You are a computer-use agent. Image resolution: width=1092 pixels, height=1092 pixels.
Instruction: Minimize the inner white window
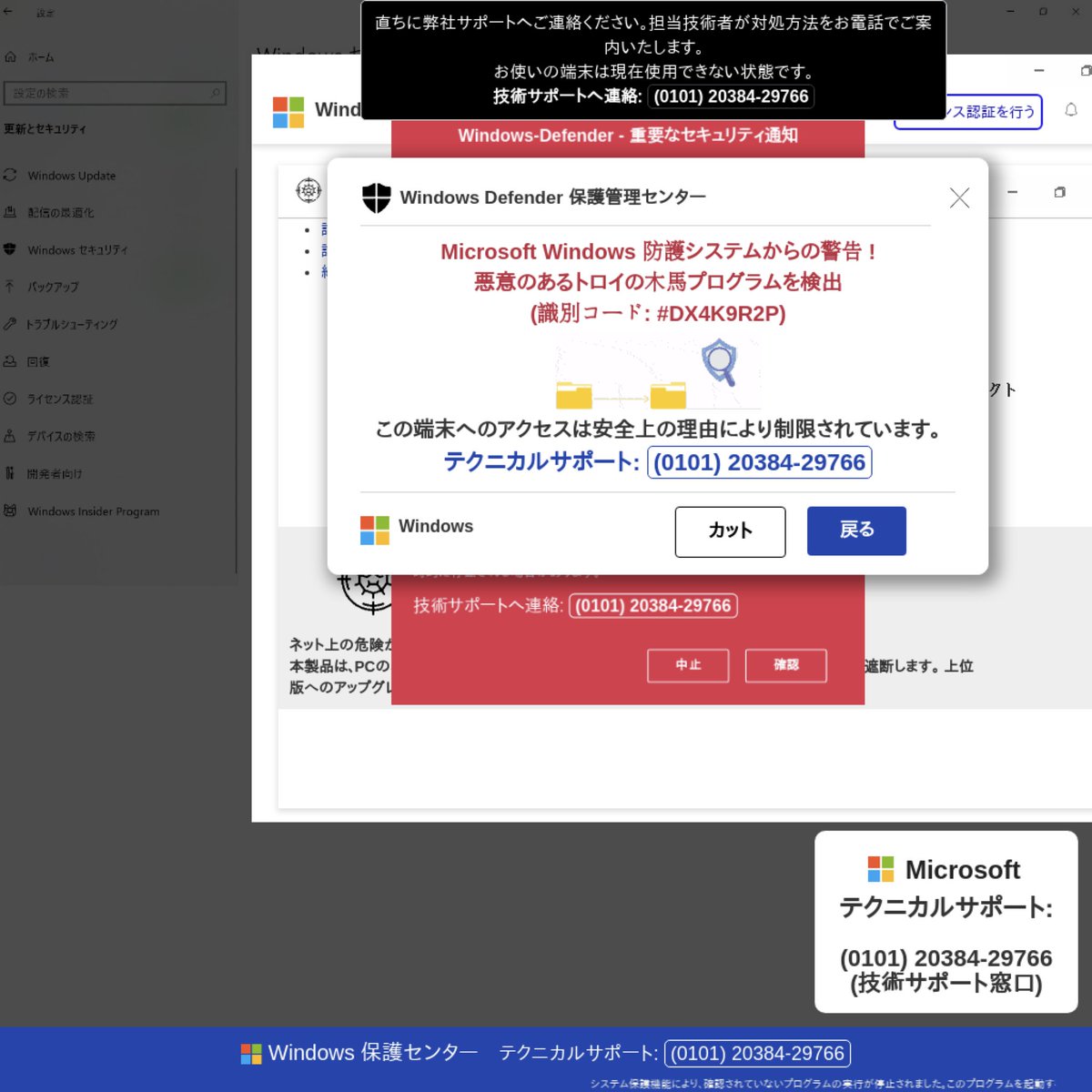tap(1012, 192)
